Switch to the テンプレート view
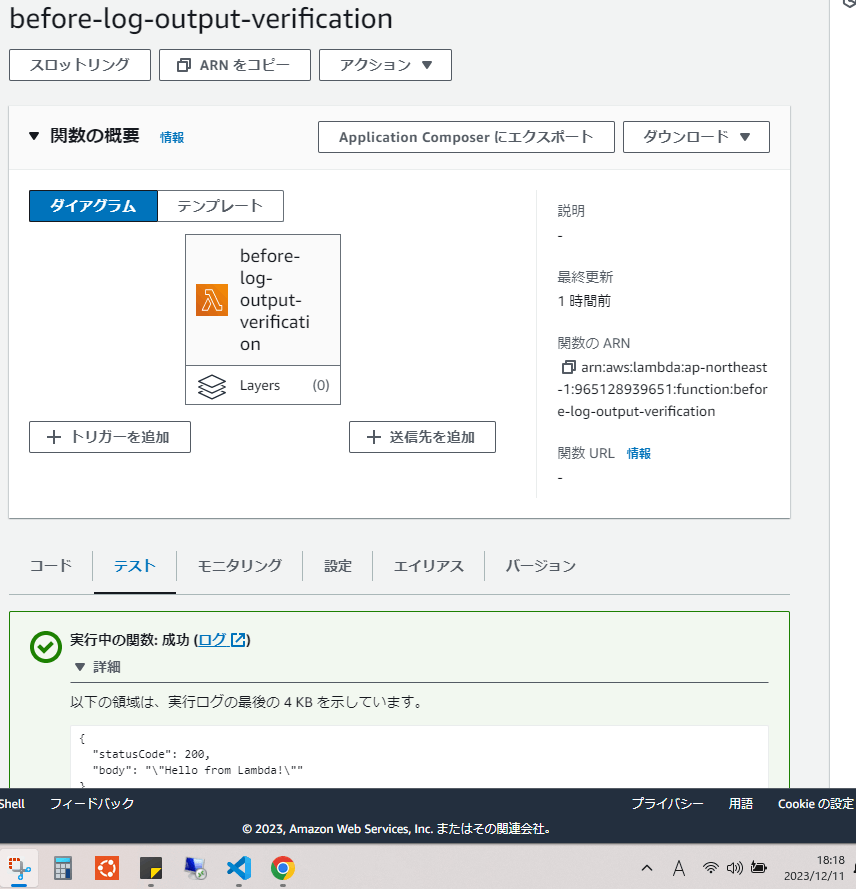The width and height of the screenshot is (856, 889). (220, 206)
